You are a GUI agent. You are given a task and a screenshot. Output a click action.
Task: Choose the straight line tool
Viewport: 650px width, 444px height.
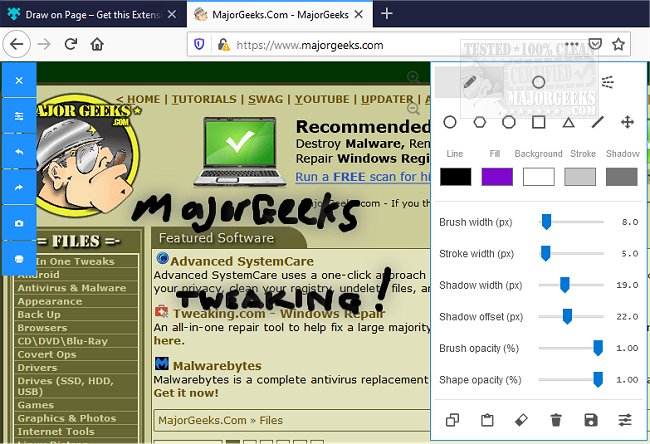pyautogui.click(x=598, y=122)
